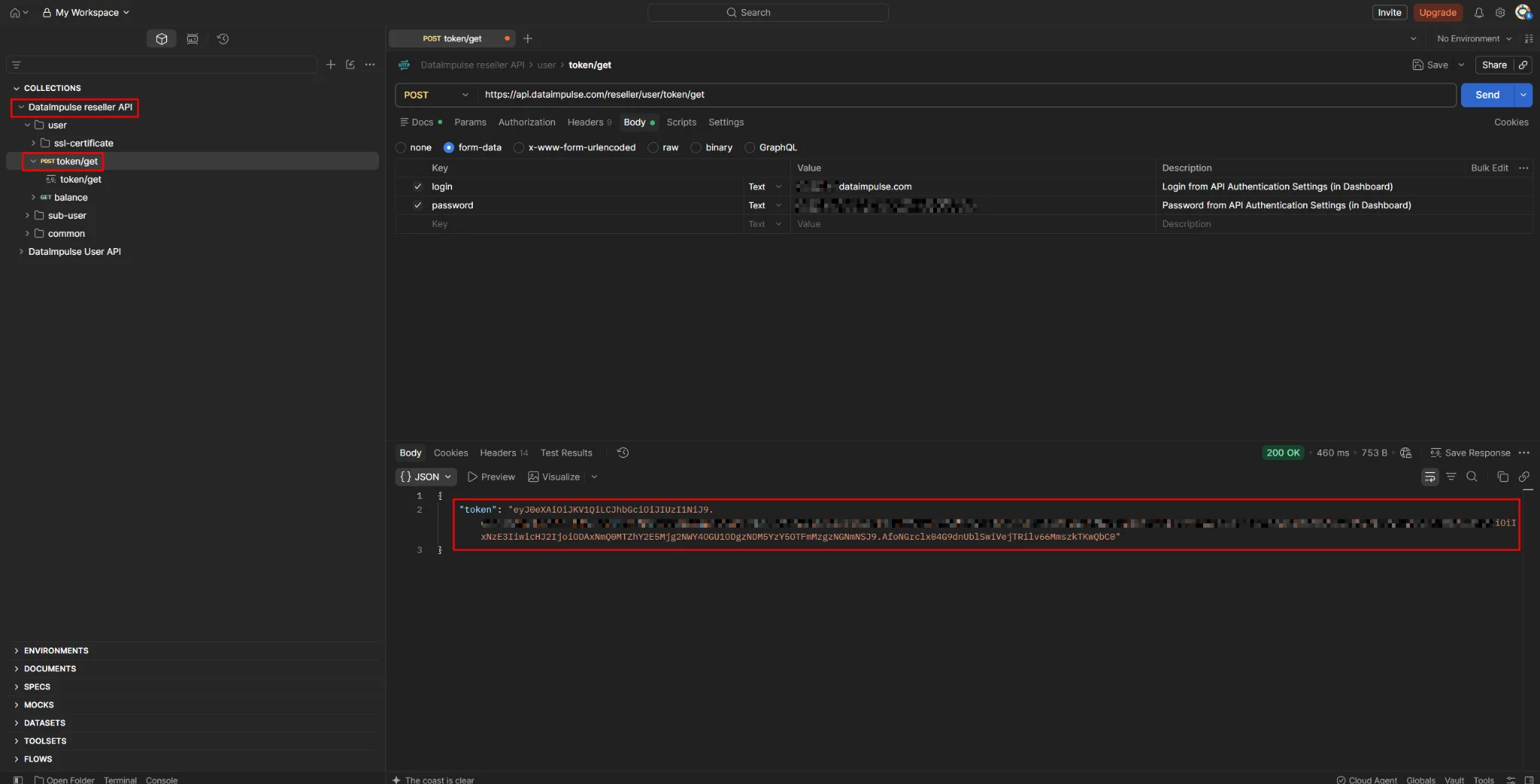Click the request URL input field

coord(967,95)
